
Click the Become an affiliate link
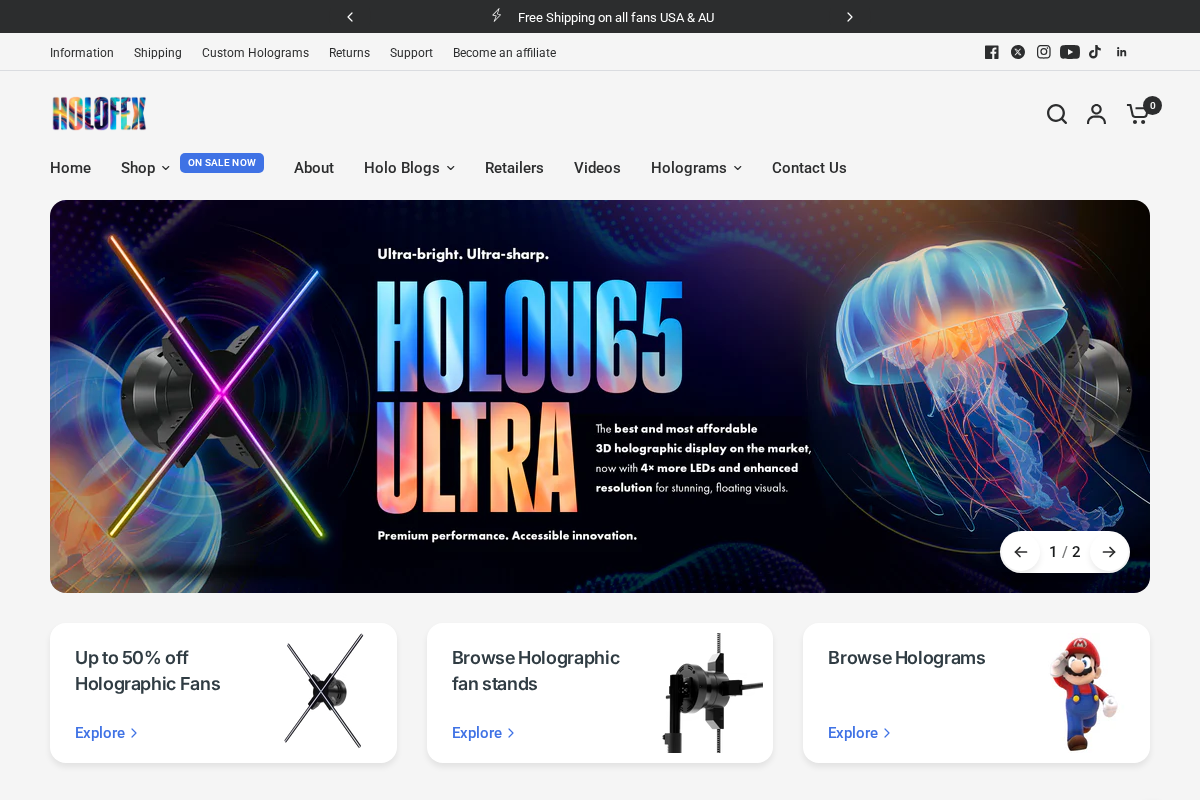pos(504,52)
